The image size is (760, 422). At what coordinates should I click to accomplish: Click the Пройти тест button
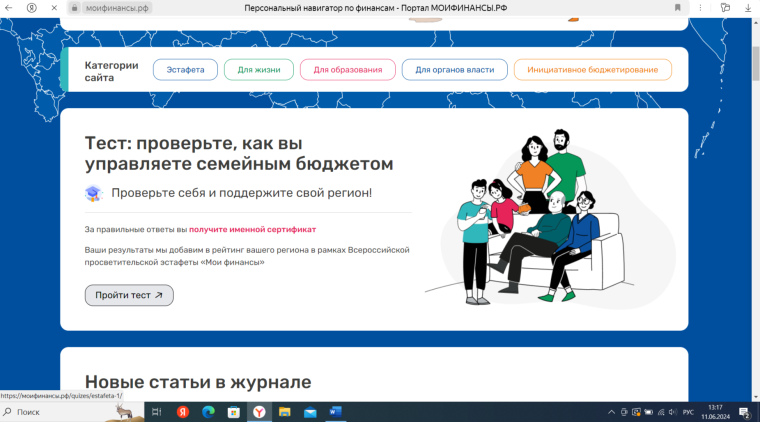coord(129,295)
